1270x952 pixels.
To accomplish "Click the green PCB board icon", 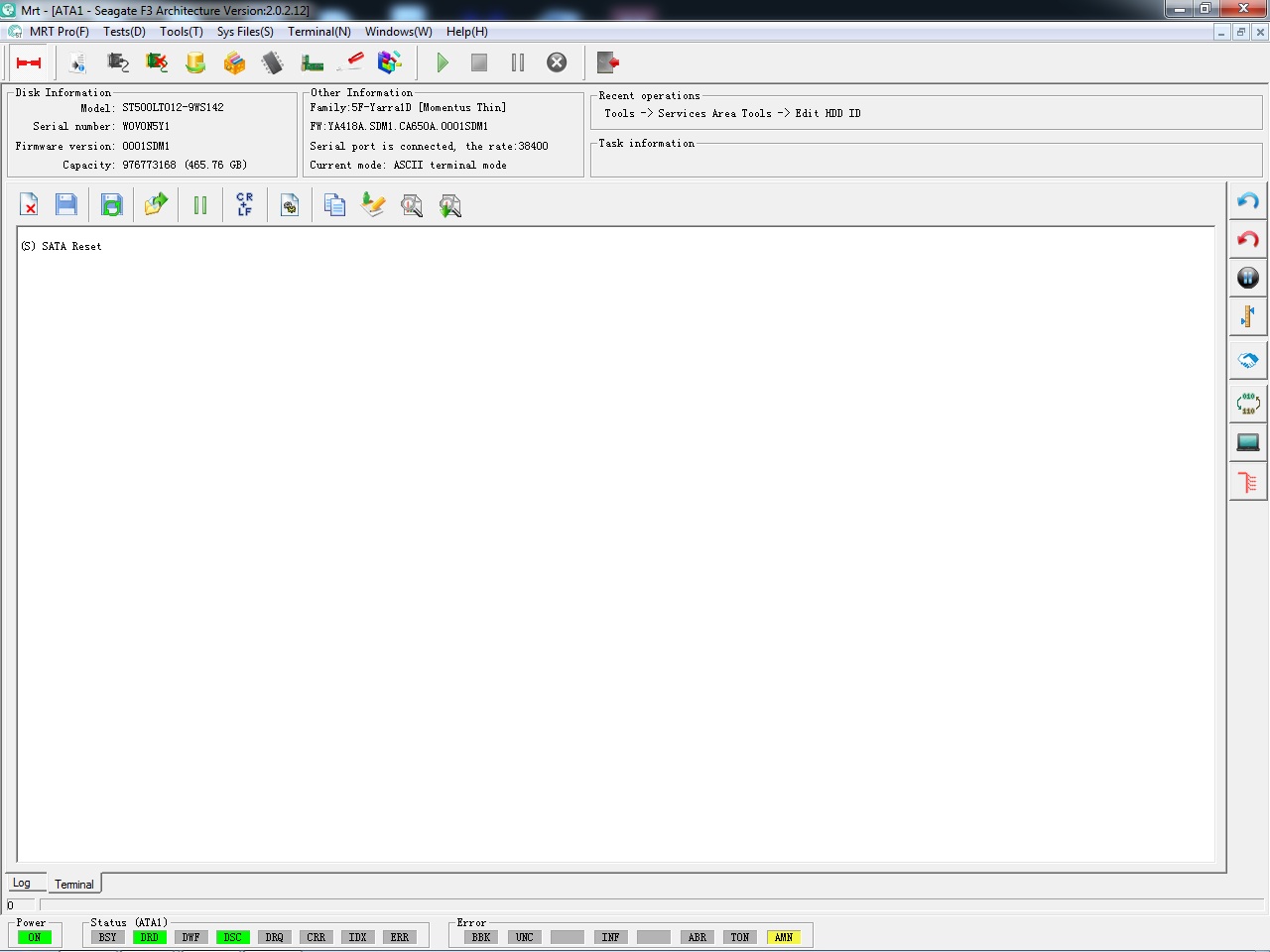I will pyautogui.click(x=313, y=62).
